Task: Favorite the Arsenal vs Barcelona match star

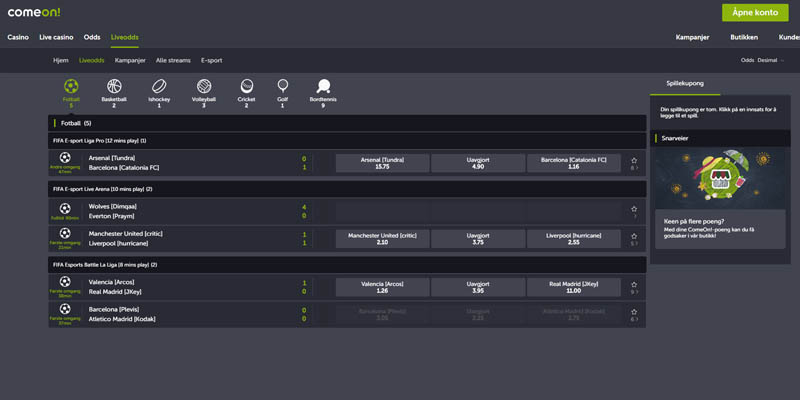Action: click(x=634, y=160)
